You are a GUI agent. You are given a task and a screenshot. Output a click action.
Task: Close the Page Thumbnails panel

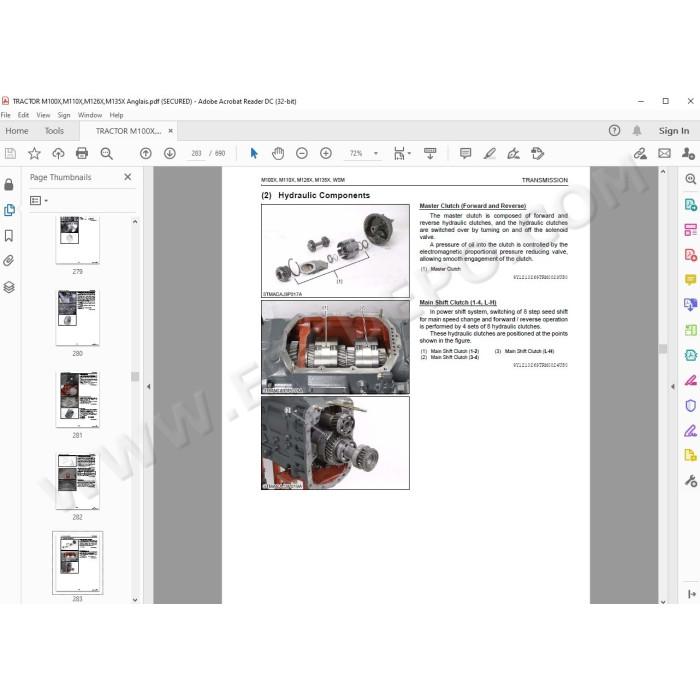tap(128, 177)
